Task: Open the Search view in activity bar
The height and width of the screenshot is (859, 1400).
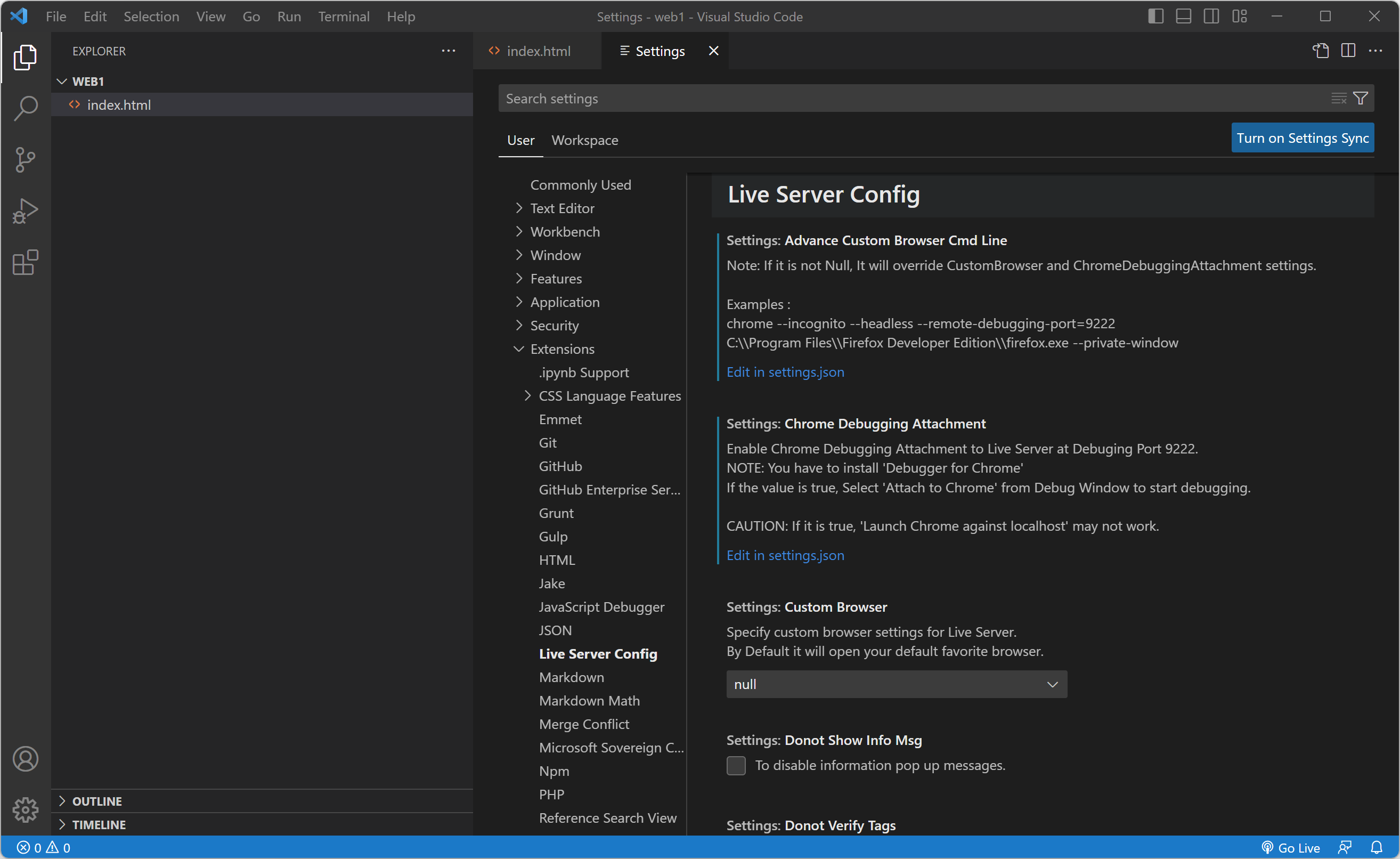Action: (26, 108)
